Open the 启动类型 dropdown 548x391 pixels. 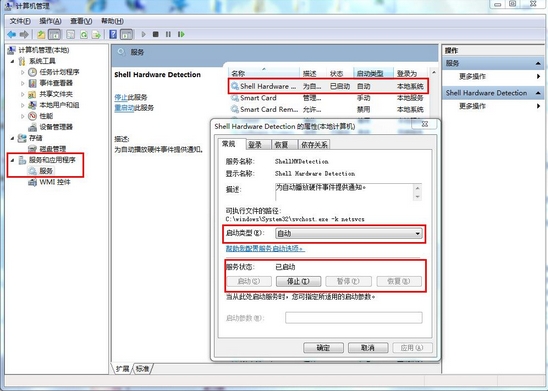click(349, 233)
